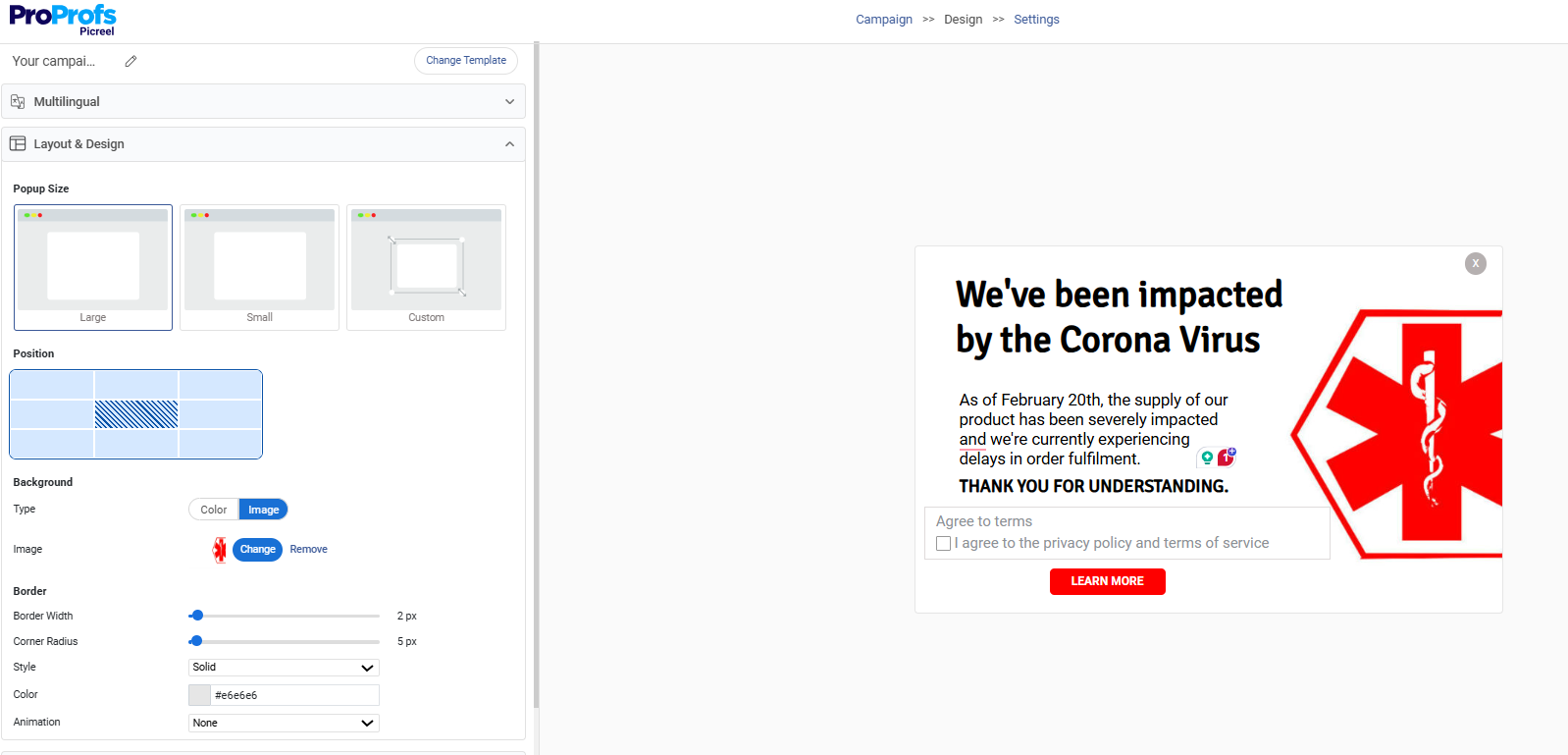
Task: Navigate to the Settings step
Action: coord(1036,19)
